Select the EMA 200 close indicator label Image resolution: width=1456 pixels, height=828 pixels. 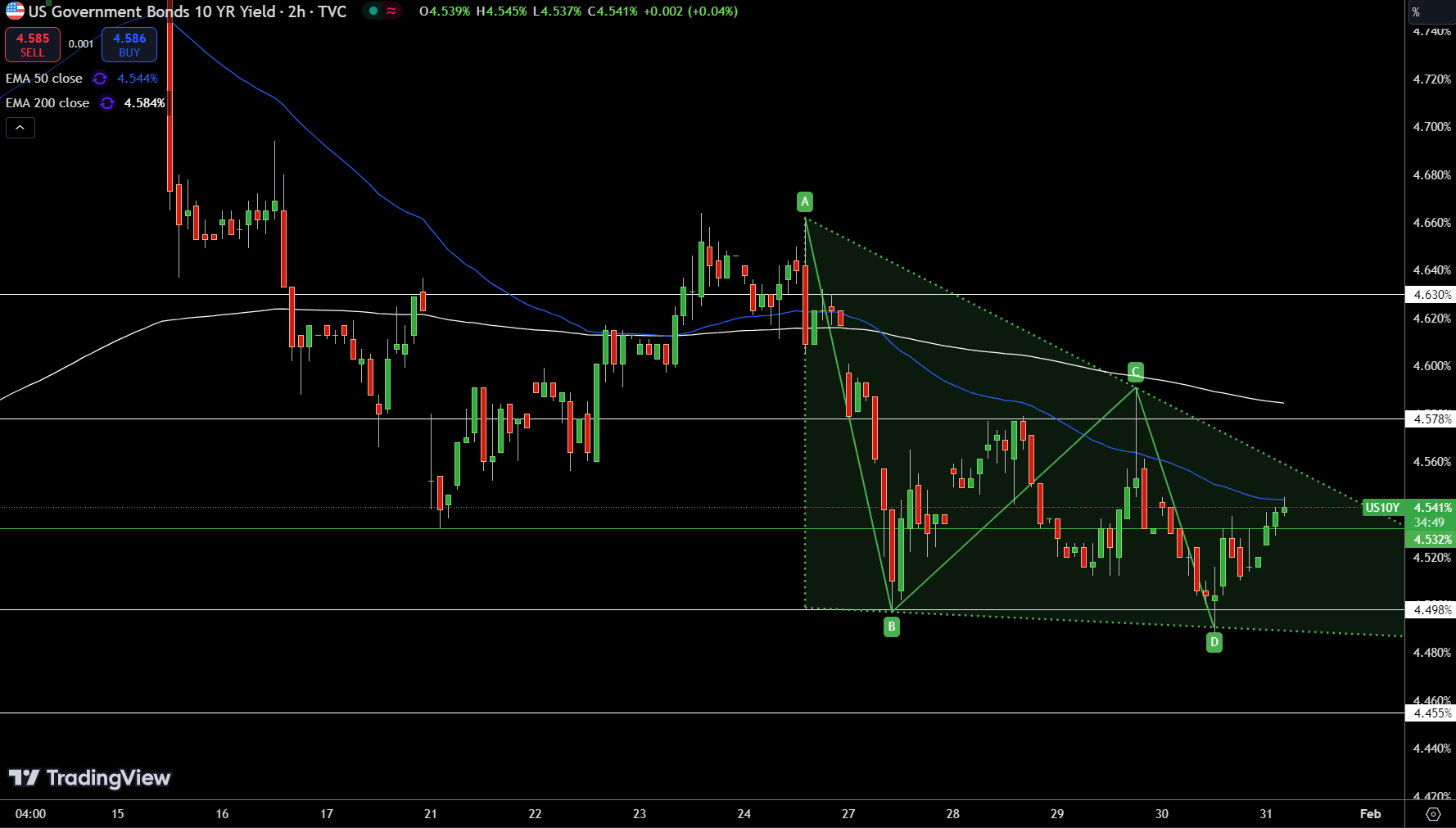(47, 103)
